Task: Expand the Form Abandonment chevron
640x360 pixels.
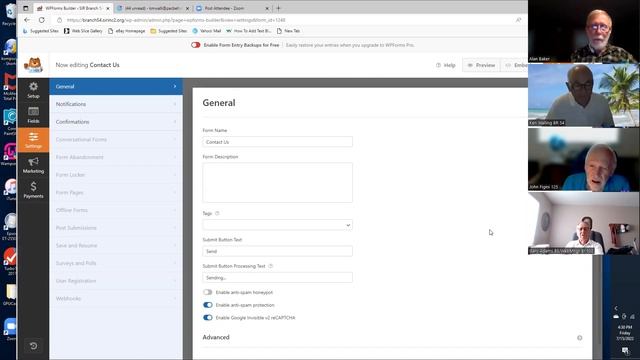Action: (175, 157)
